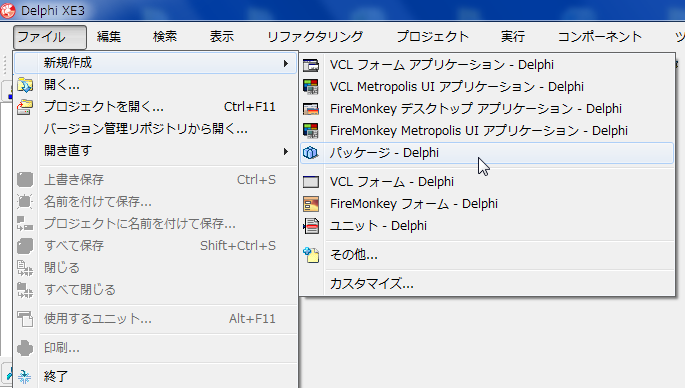This screenshot has height=388, width=685.
Task: Open the ファイル menu
Action: click(x=50, y=37)
